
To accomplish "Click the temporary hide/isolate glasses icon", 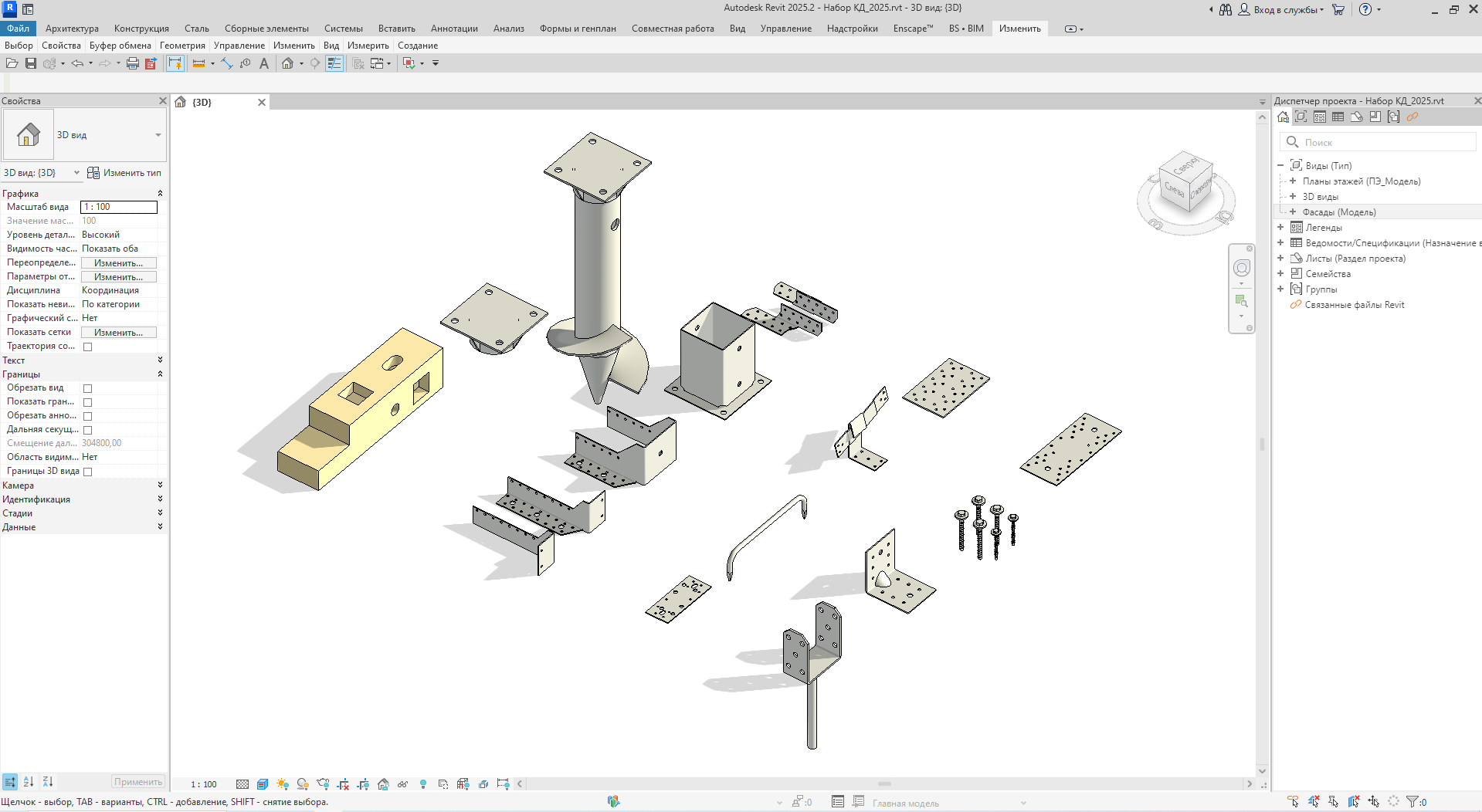I will [x=403, y=784].
